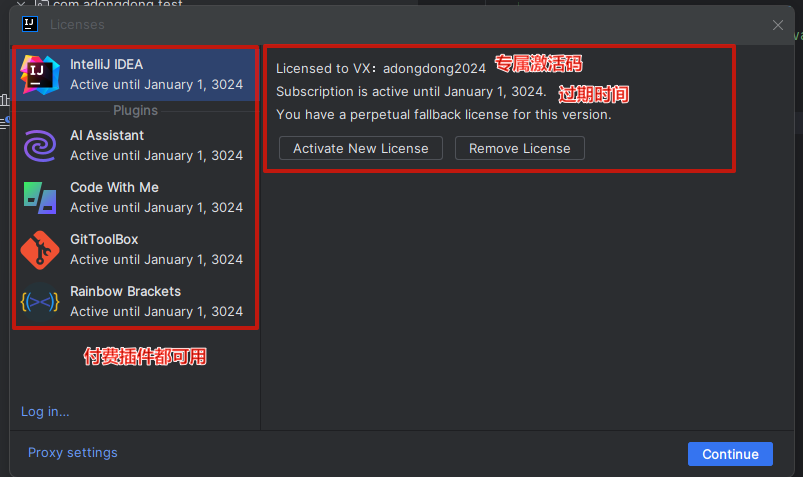Click the 'Licensed to VX: adongdong2024' text

tap(381, 69)
